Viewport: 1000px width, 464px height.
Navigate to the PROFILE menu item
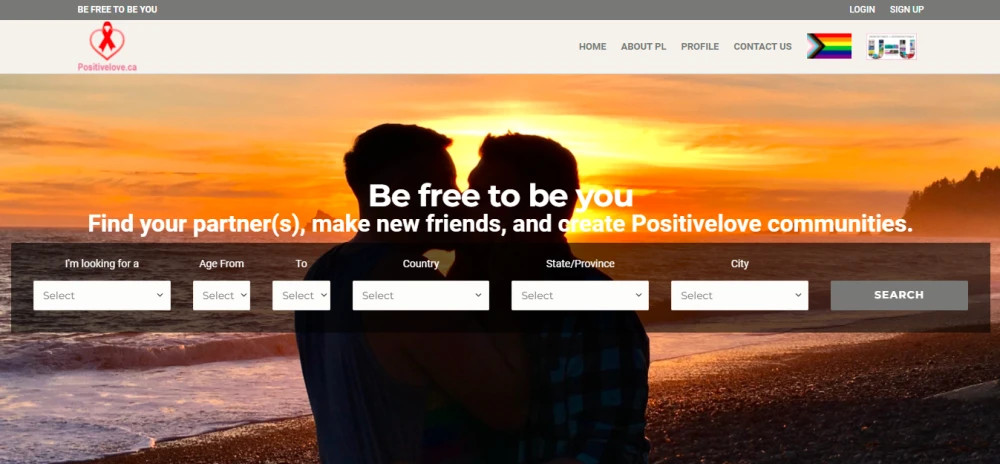700,47
